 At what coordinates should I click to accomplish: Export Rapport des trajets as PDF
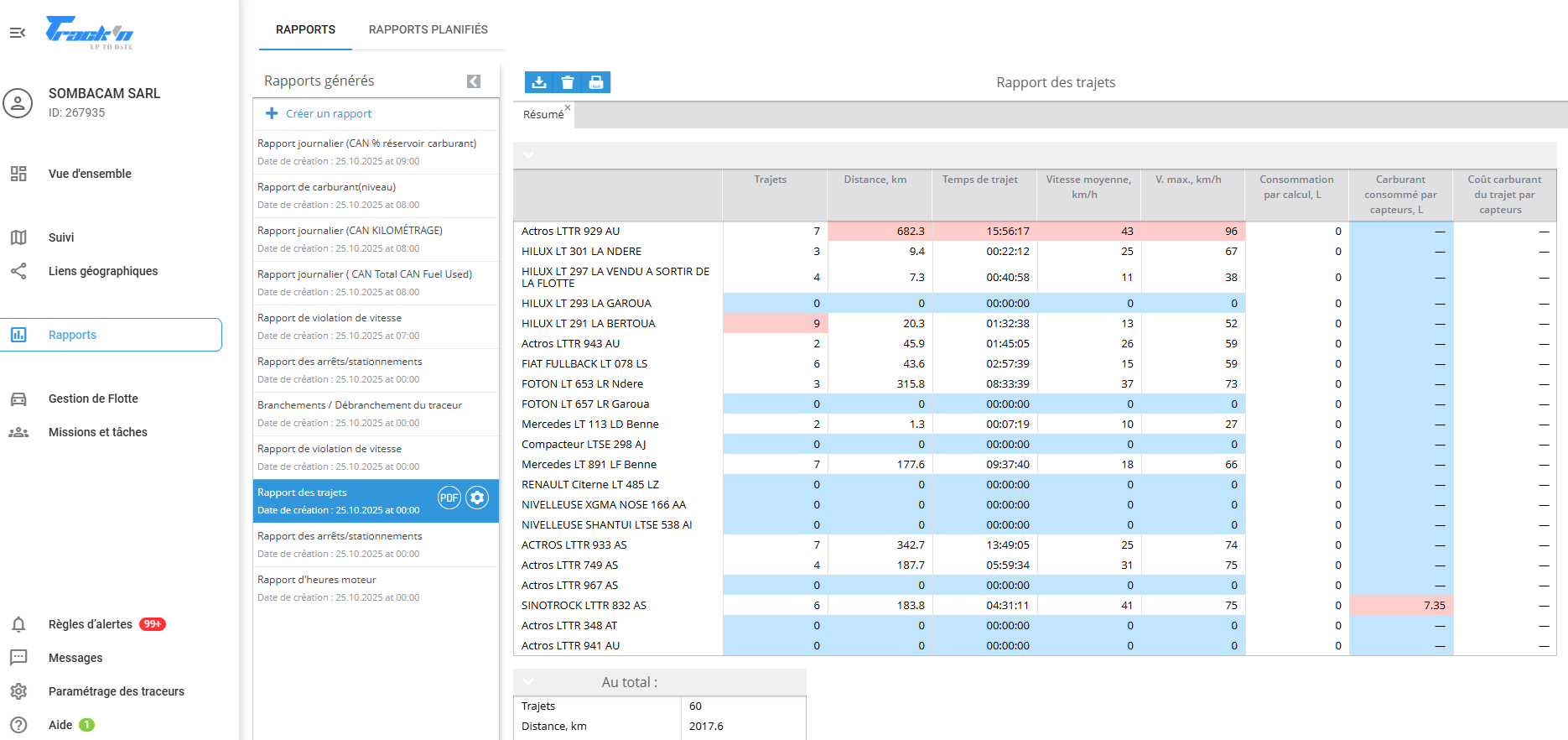(449, 498)
